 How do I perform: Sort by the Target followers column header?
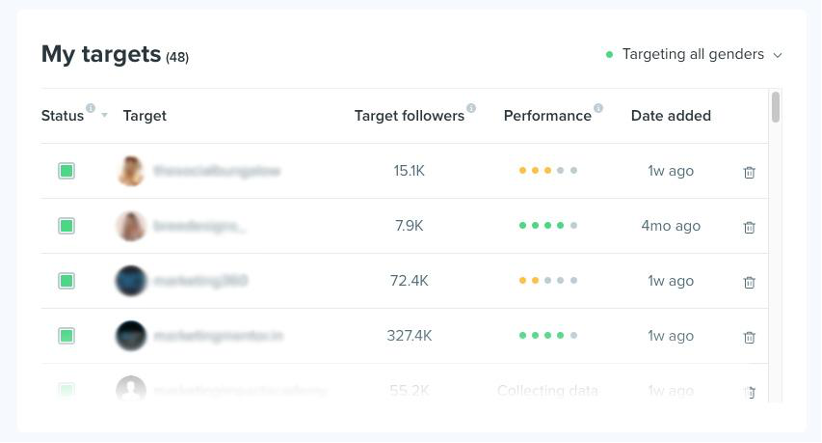click(x=409, y=116)
